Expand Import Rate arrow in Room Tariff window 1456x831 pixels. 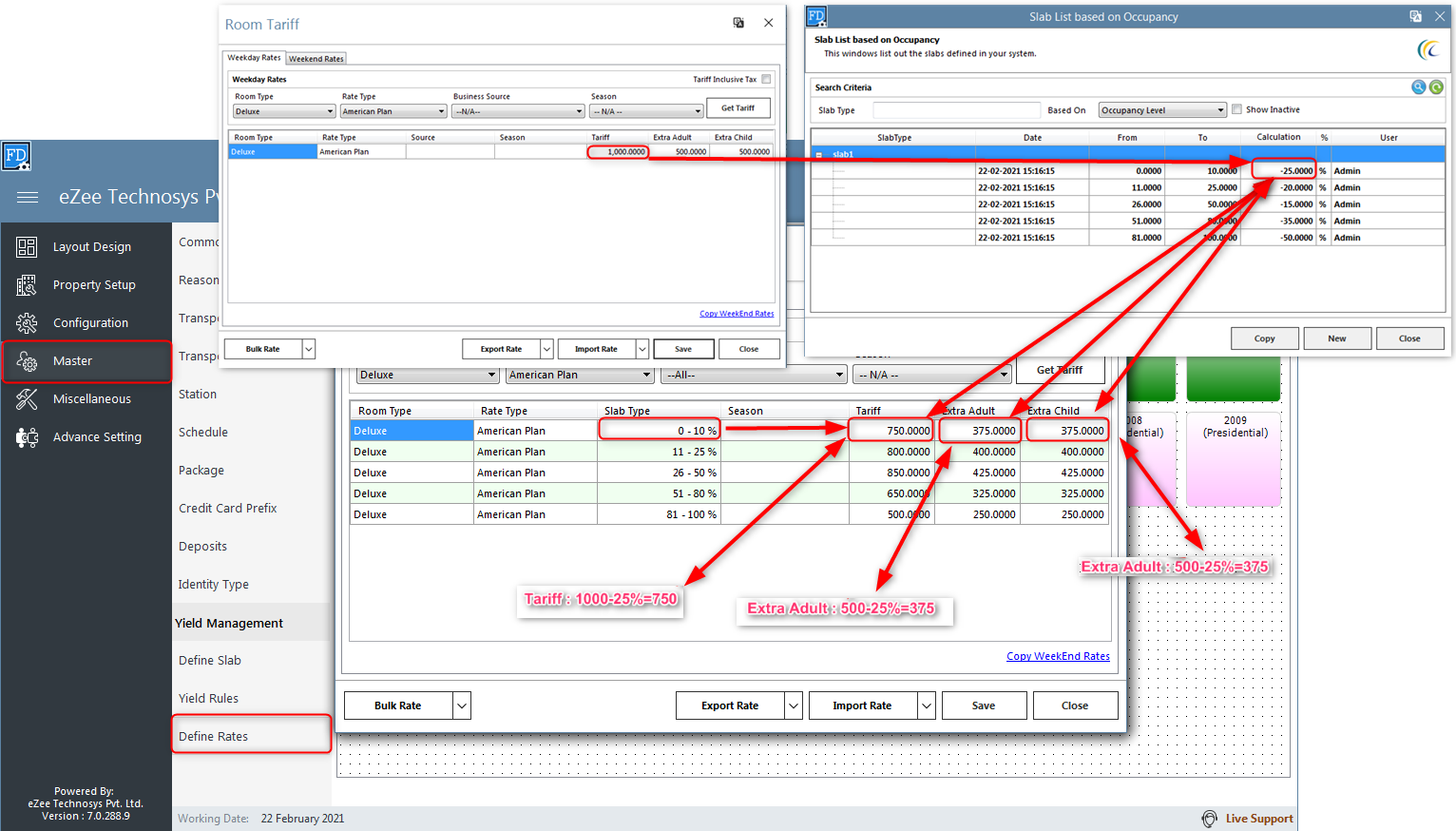click(642, 349)
